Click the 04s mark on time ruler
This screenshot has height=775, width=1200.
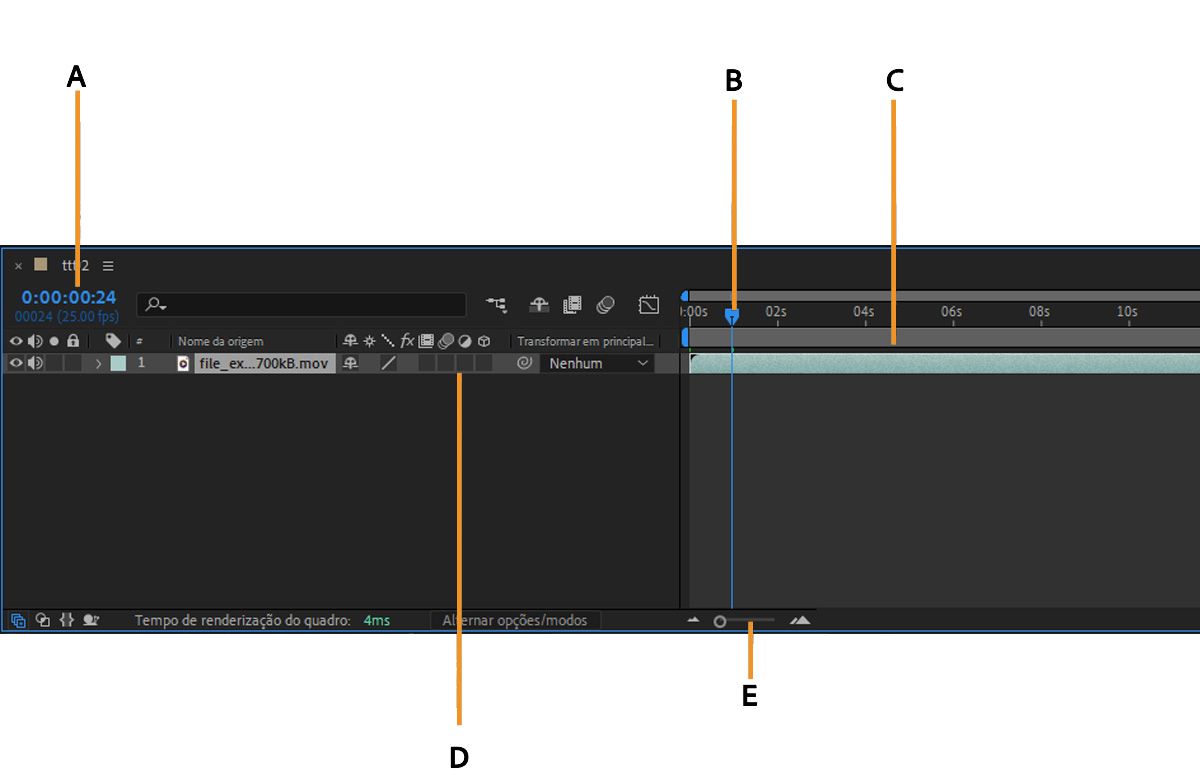pyautogui.click(x=864, y=312)
